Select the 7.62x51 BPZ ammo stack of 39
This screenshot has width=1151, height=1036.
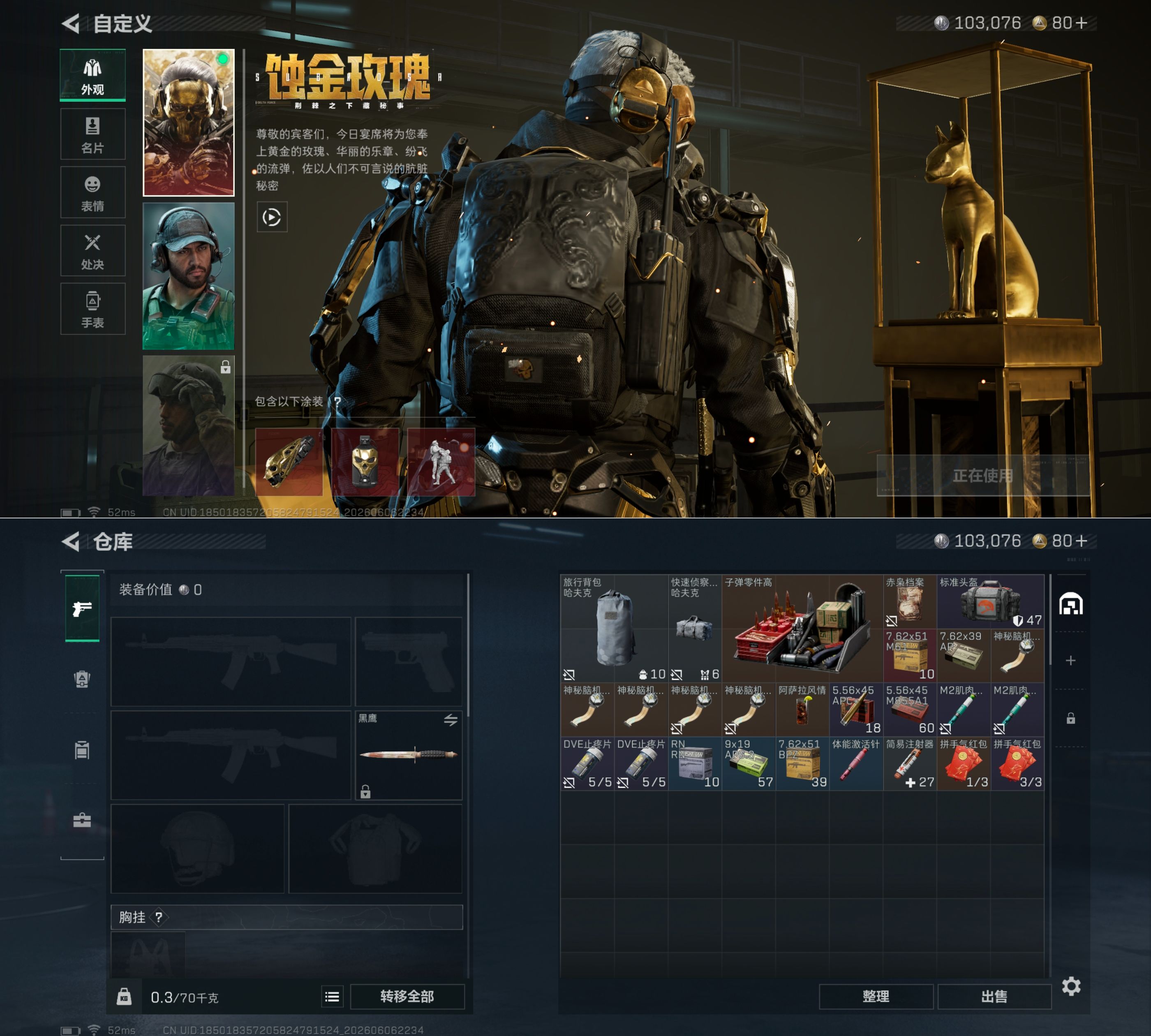coord(803,763)
